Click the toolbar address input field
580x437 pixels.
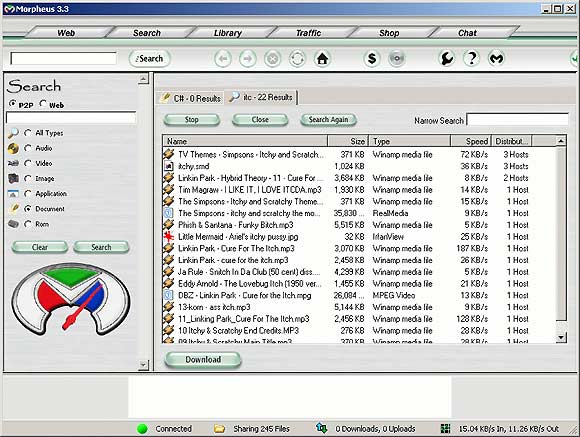(63, 58)
